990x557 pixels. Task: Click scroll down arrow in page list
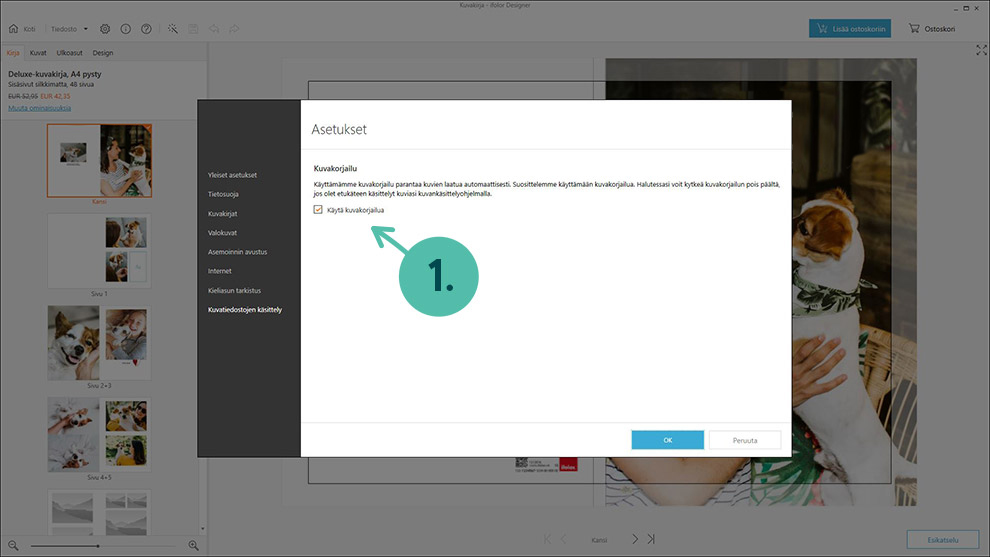(x=202, y=529)
